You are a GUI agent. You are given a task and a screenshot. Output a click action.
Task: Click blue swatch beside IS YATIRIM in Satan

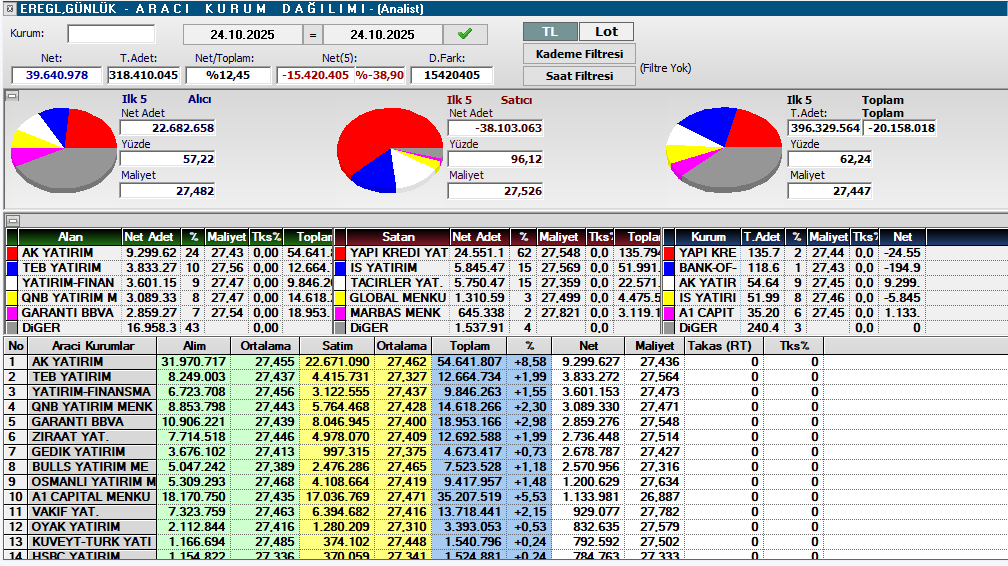tap(340, 268)
